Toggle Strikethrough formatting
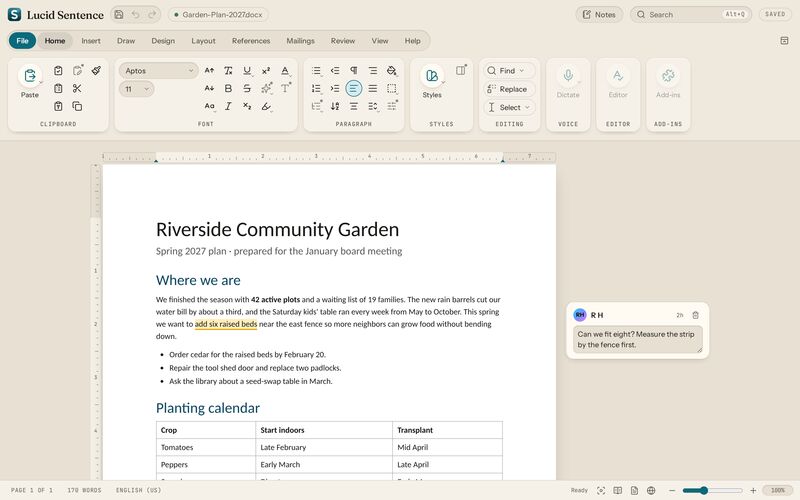 (247, 88)
